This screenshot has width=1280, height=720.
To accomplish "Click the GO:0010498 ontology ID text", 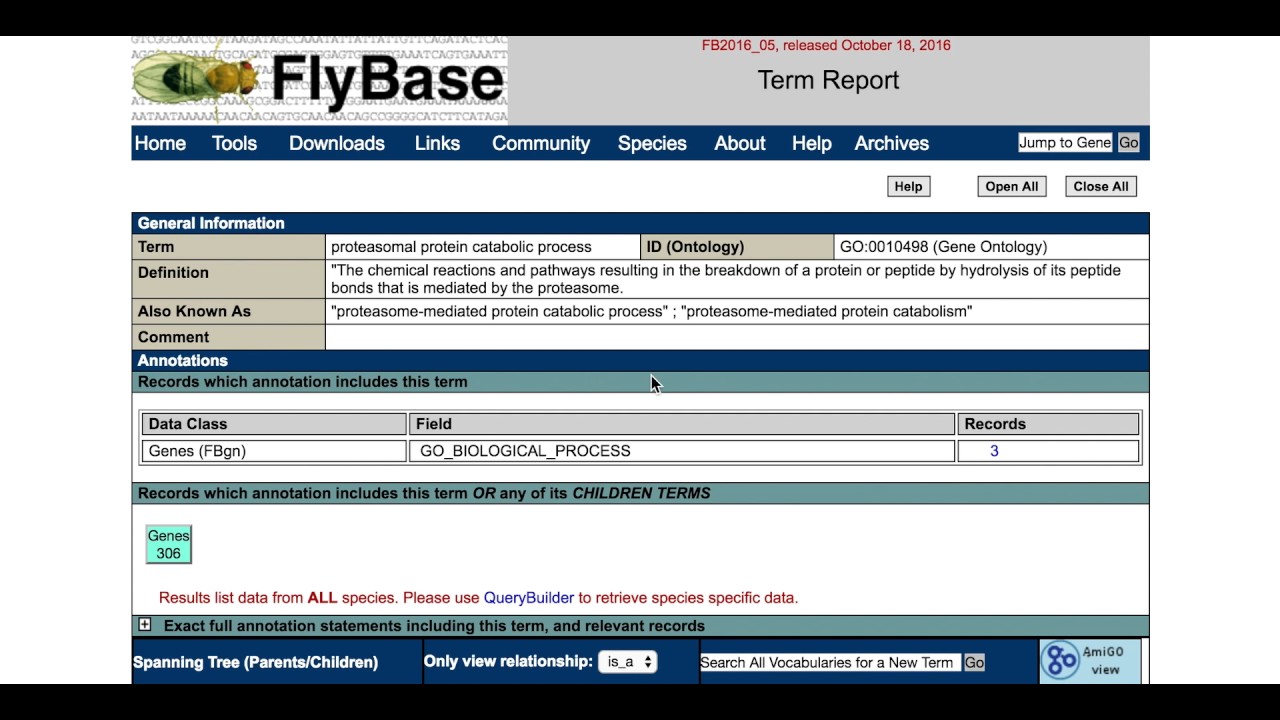I will point(943,247).
